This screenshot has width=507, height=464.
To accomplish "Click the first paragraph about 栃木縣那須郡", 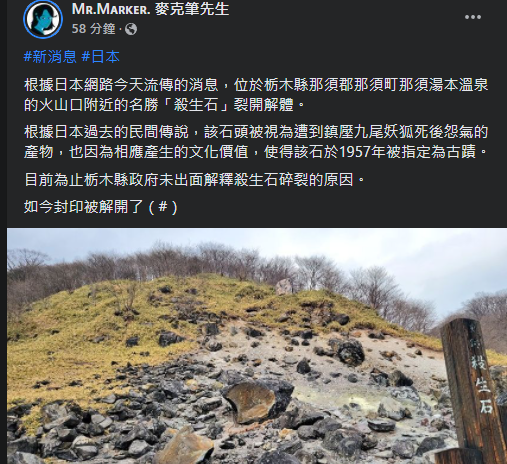I will click(x=256, y=95).
